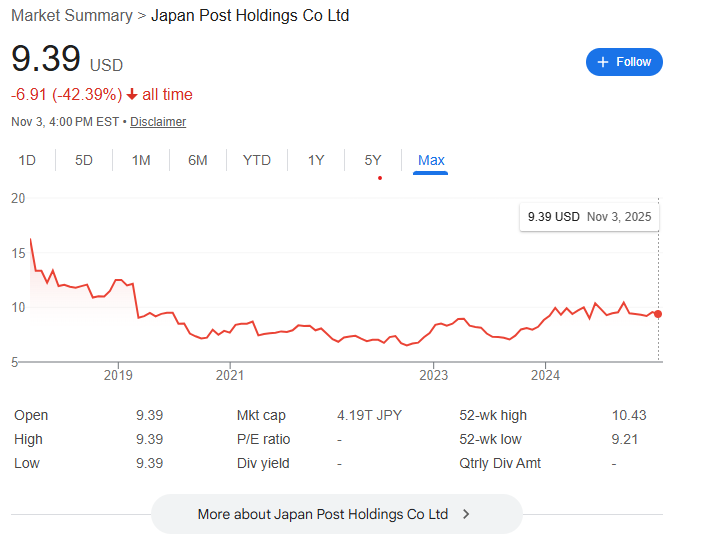The width and height of the screenshot is (710, 547).
Task: Click the red endpoint dot on chart
Action: pyautogui.click(x=658, y=314)
